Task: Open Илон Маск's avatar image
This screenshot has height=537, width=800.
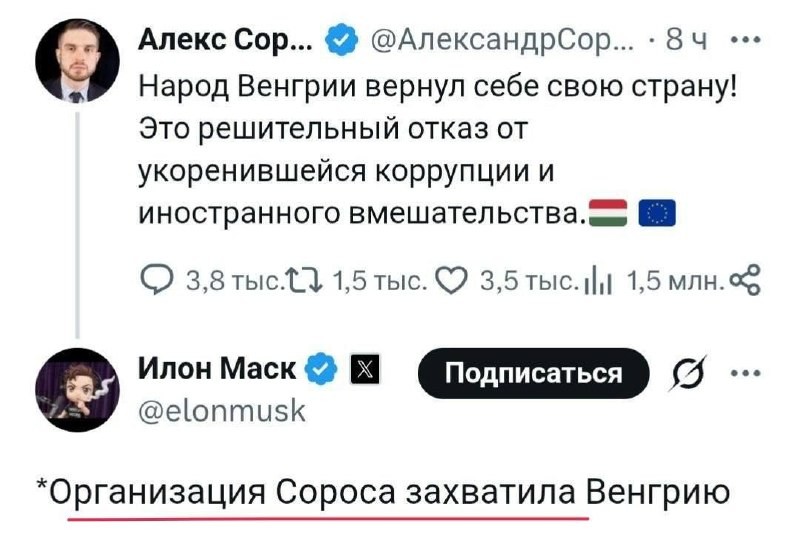Action: pyautogui.click(x=77, y=391)
